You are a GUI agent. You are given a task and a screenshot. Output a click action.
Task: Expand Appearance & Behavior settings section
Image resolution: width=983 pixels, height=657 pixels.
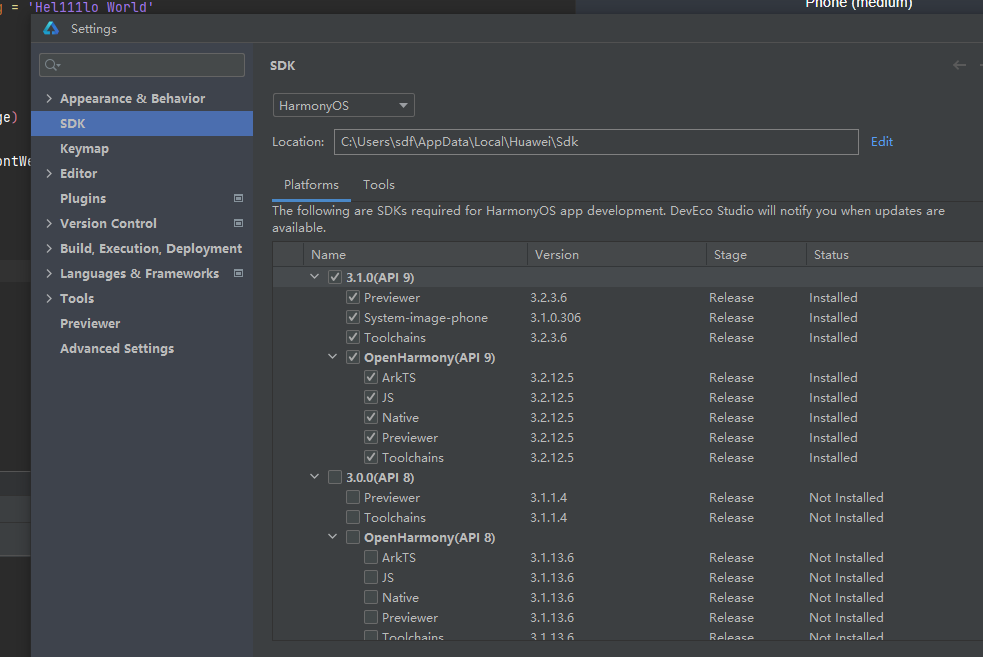(49, 98)
